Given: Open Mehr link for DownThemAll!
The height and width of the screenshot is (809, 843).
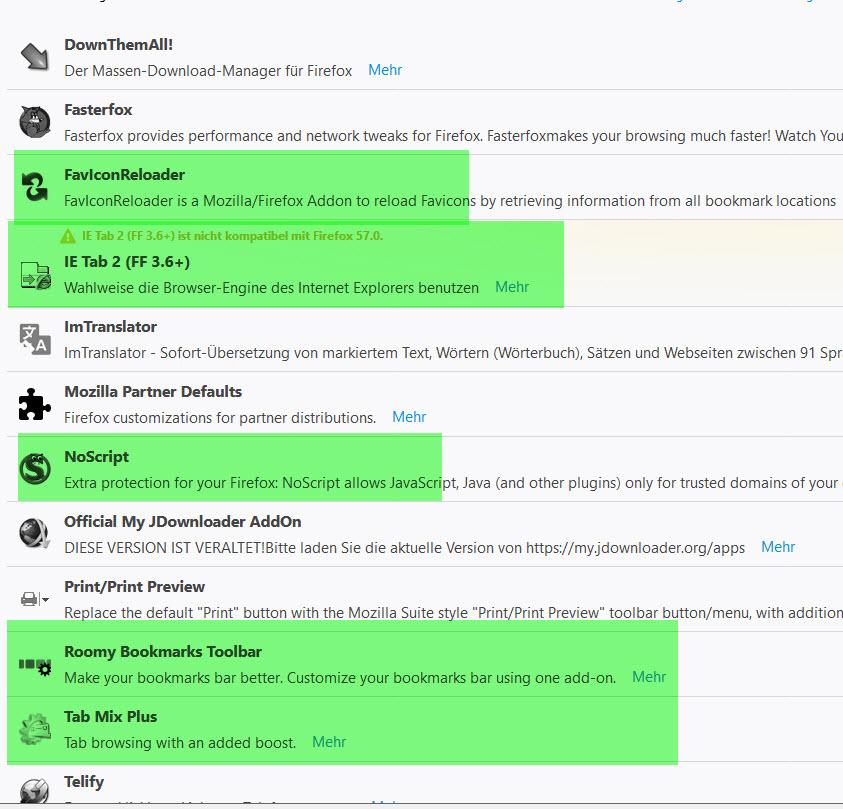Looking at the screenshot, I should [385, 70].
